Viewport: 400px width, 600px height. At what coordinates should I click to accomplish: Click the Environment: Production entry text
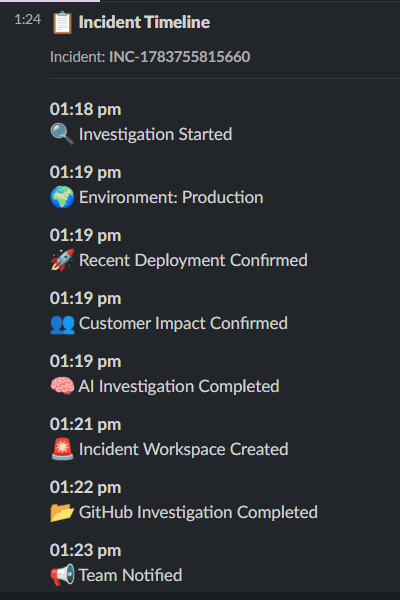171,197
